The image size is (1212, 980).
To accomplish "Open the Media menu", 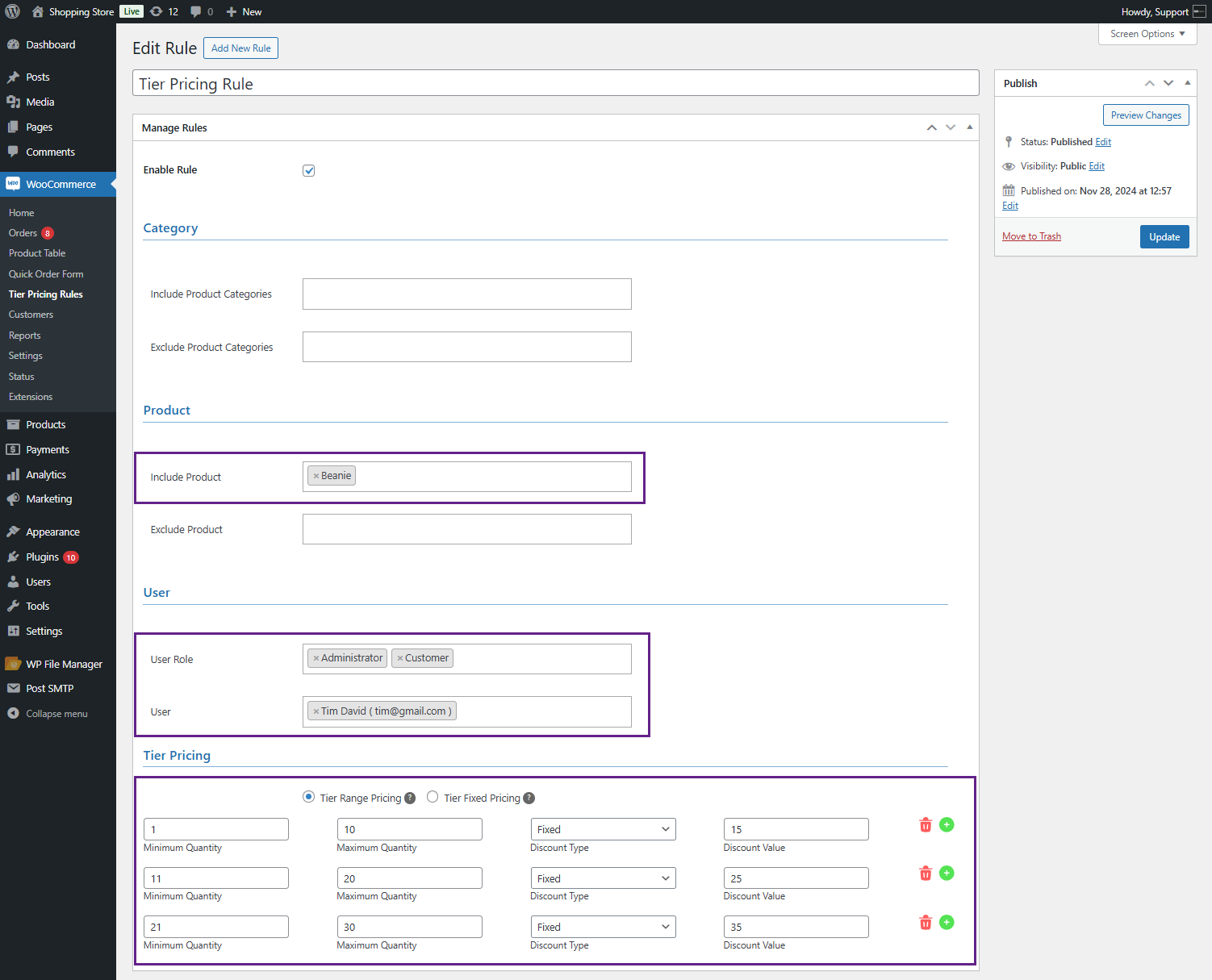I will pos(58,102).
